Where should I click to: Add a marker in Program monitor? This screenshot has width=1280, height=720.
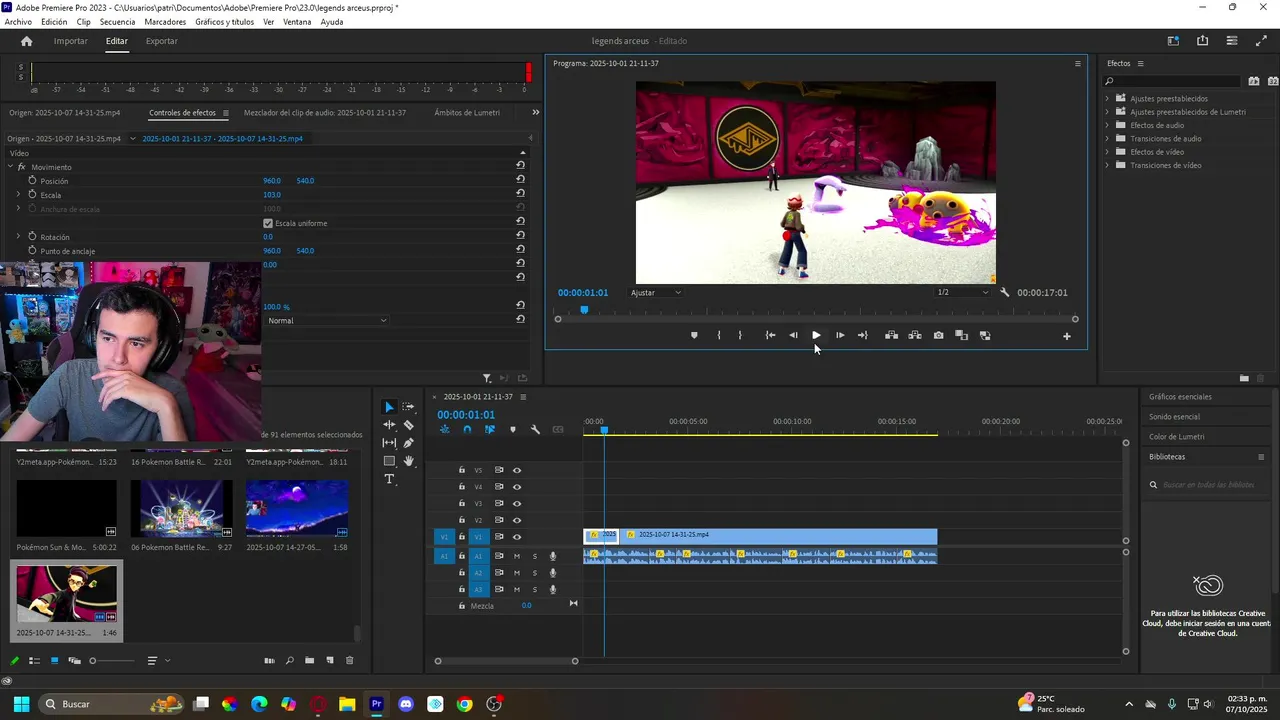[694, 335]
